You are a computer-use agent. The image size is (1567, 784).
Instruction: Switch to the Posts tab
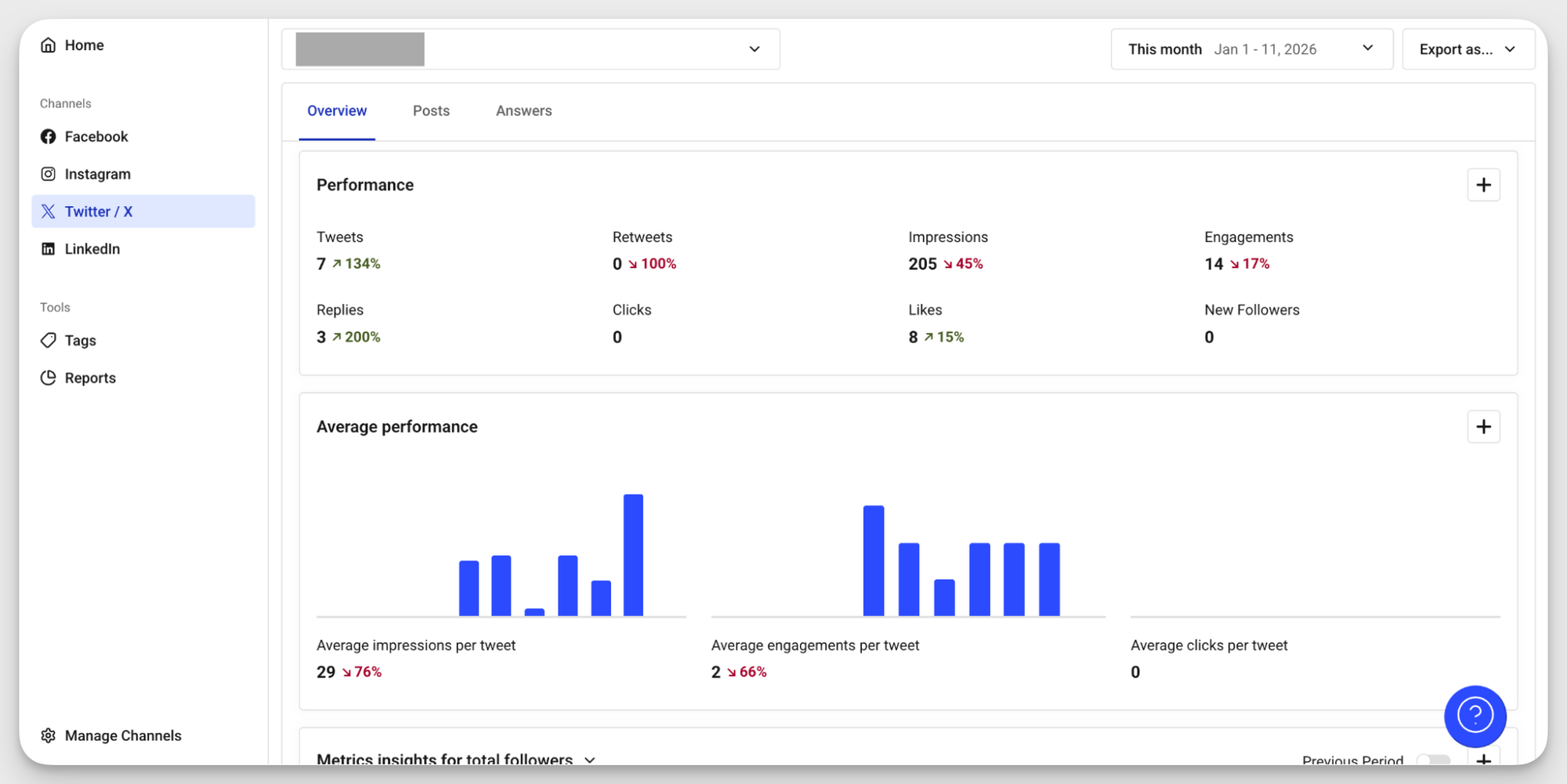point(431,111)
